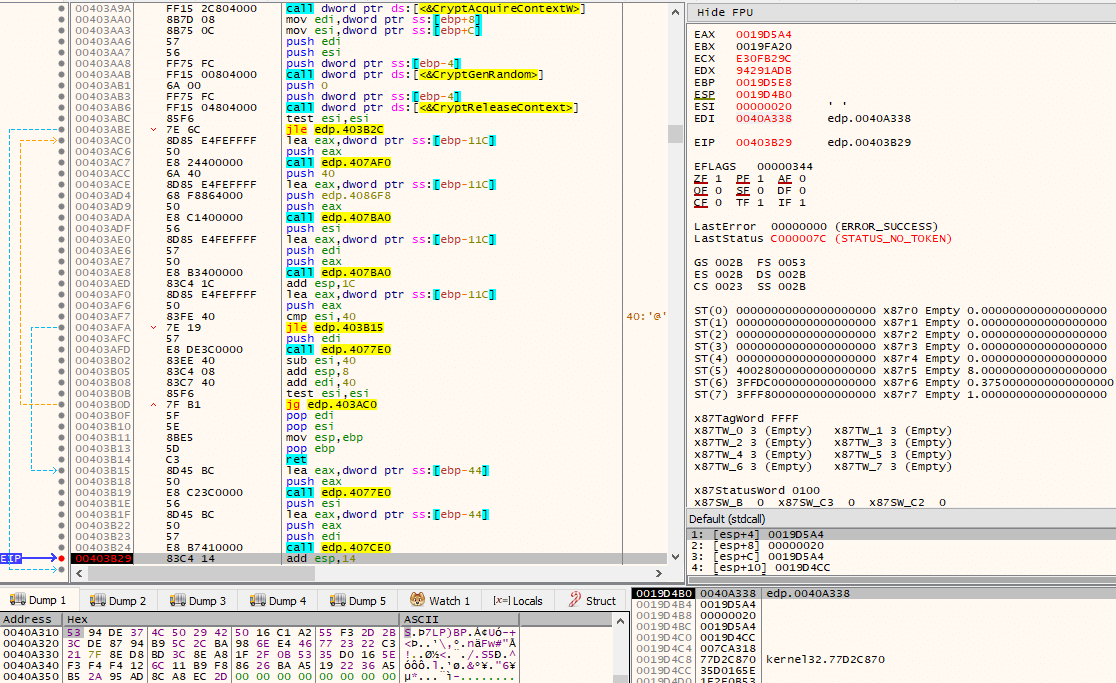
Task: Select the EDX register value 94291ADB
Action: click(x=763, y=70)
